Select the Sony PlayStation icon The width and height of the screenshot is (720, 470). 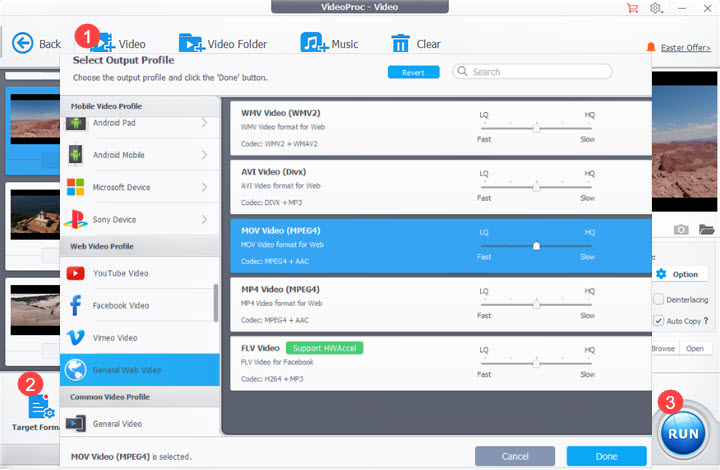point(75,219)
